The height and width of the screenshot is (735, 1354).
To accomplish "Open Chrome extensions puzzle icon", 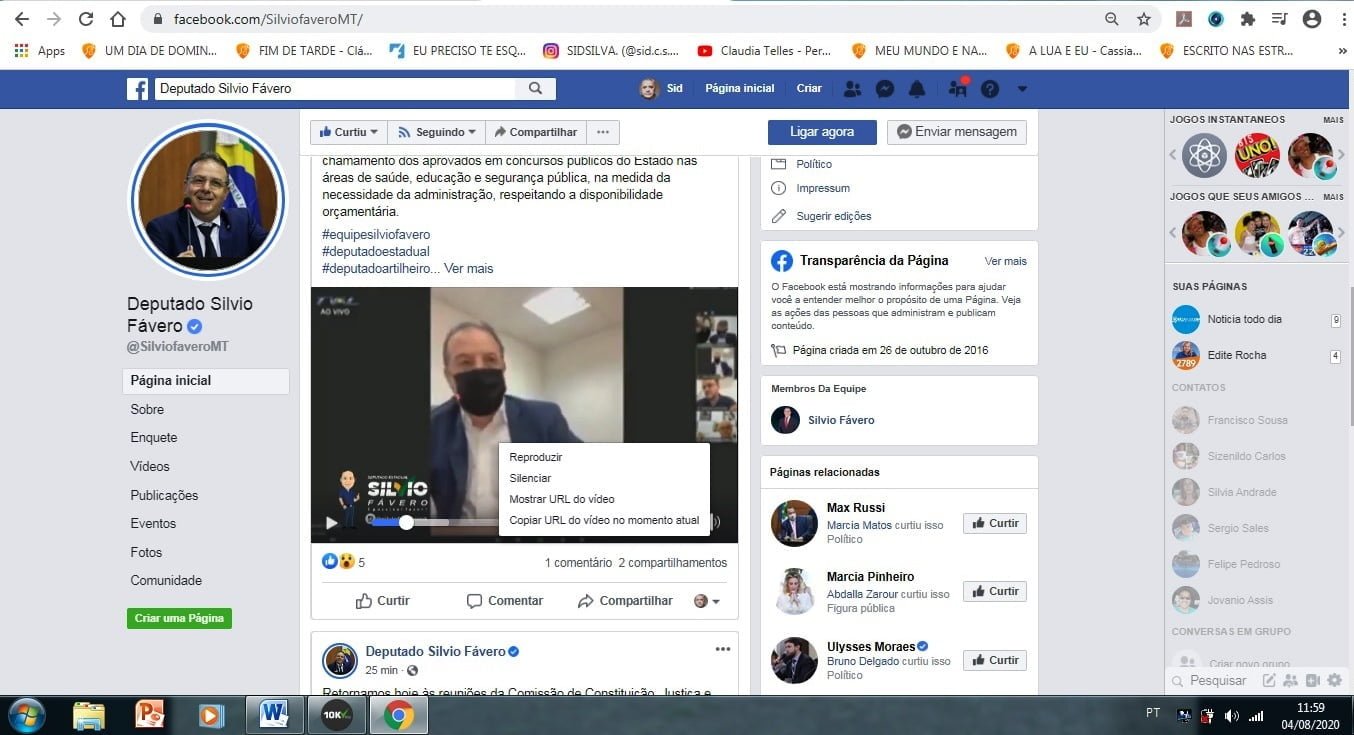I will pos(1247,19).
